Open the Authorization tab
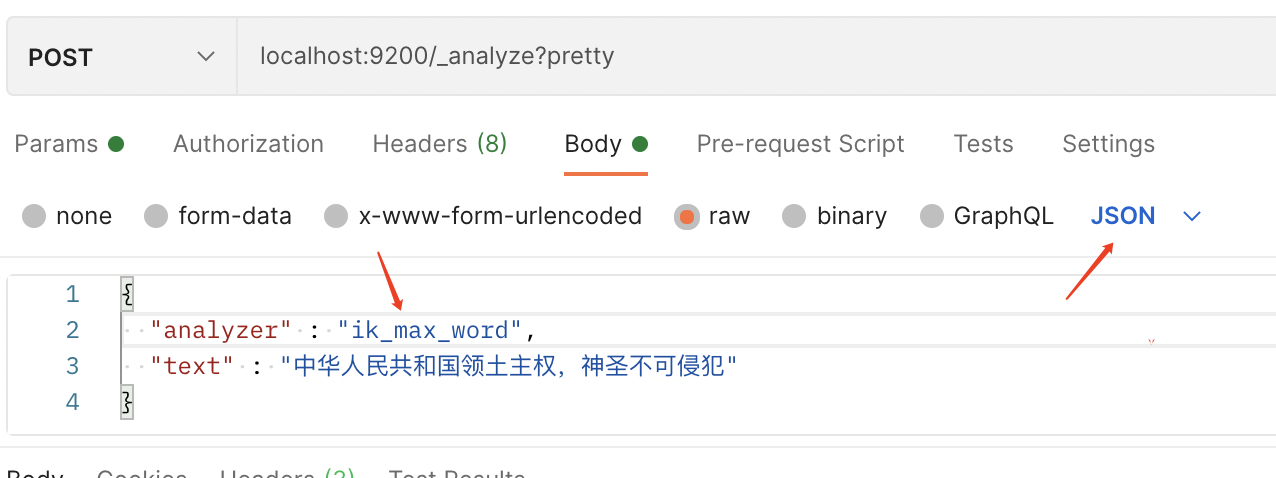Image resolution: width=1276 pixels, height=478 pixels. coord(248,144)
